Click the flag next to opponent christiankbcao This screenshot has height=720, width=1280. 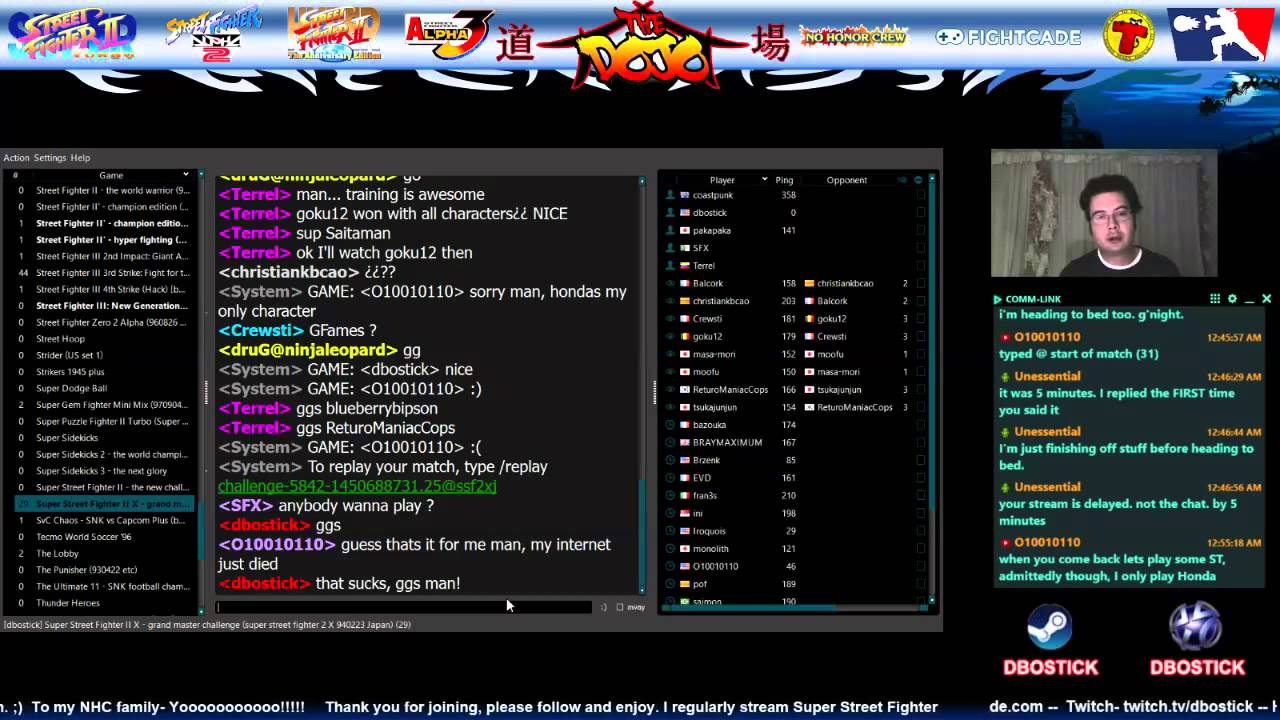click(x=809, y=284)
